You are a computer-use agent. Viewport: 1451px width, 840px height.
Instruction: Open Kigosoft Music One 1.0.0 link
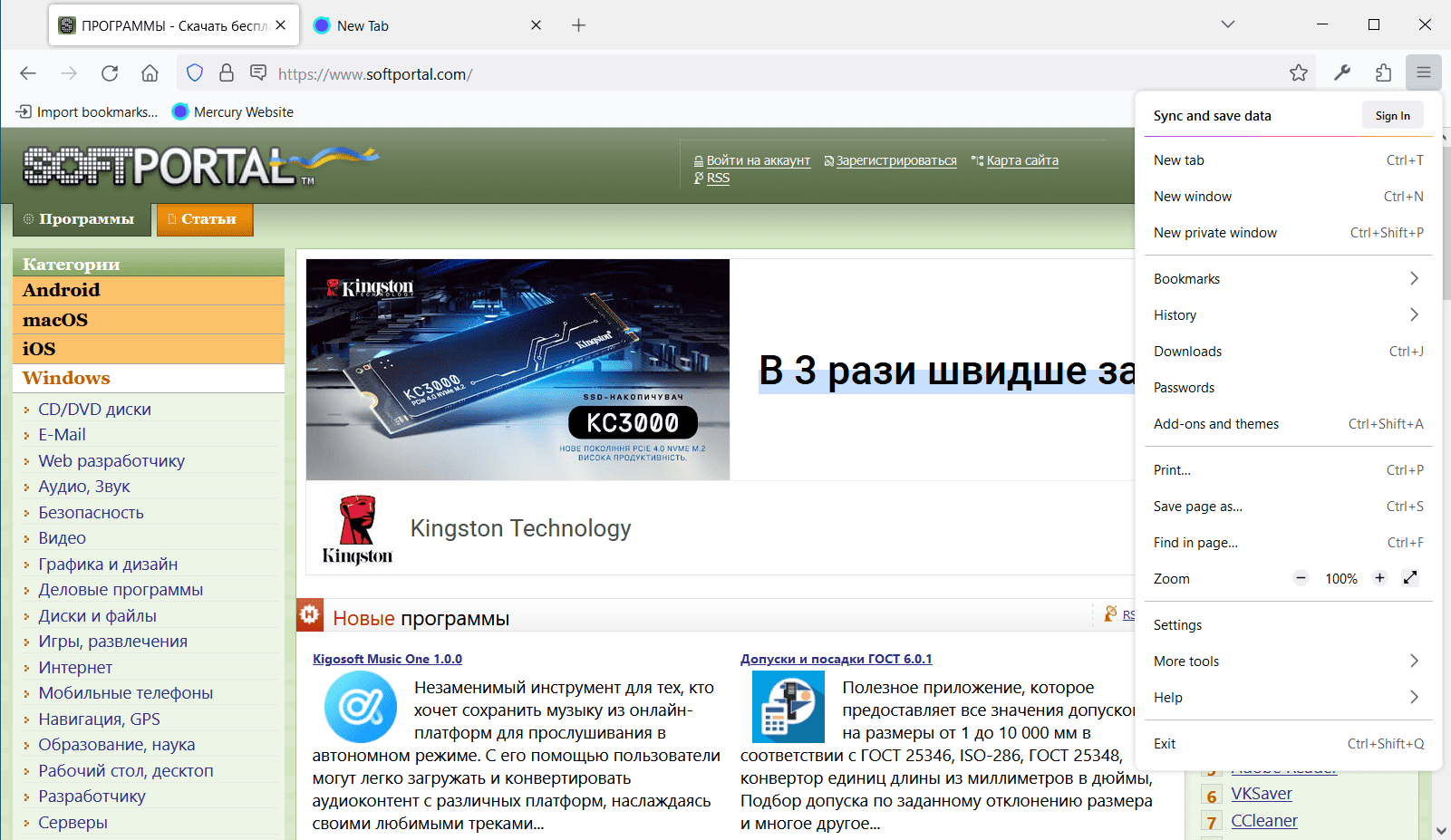coord(387,659)
